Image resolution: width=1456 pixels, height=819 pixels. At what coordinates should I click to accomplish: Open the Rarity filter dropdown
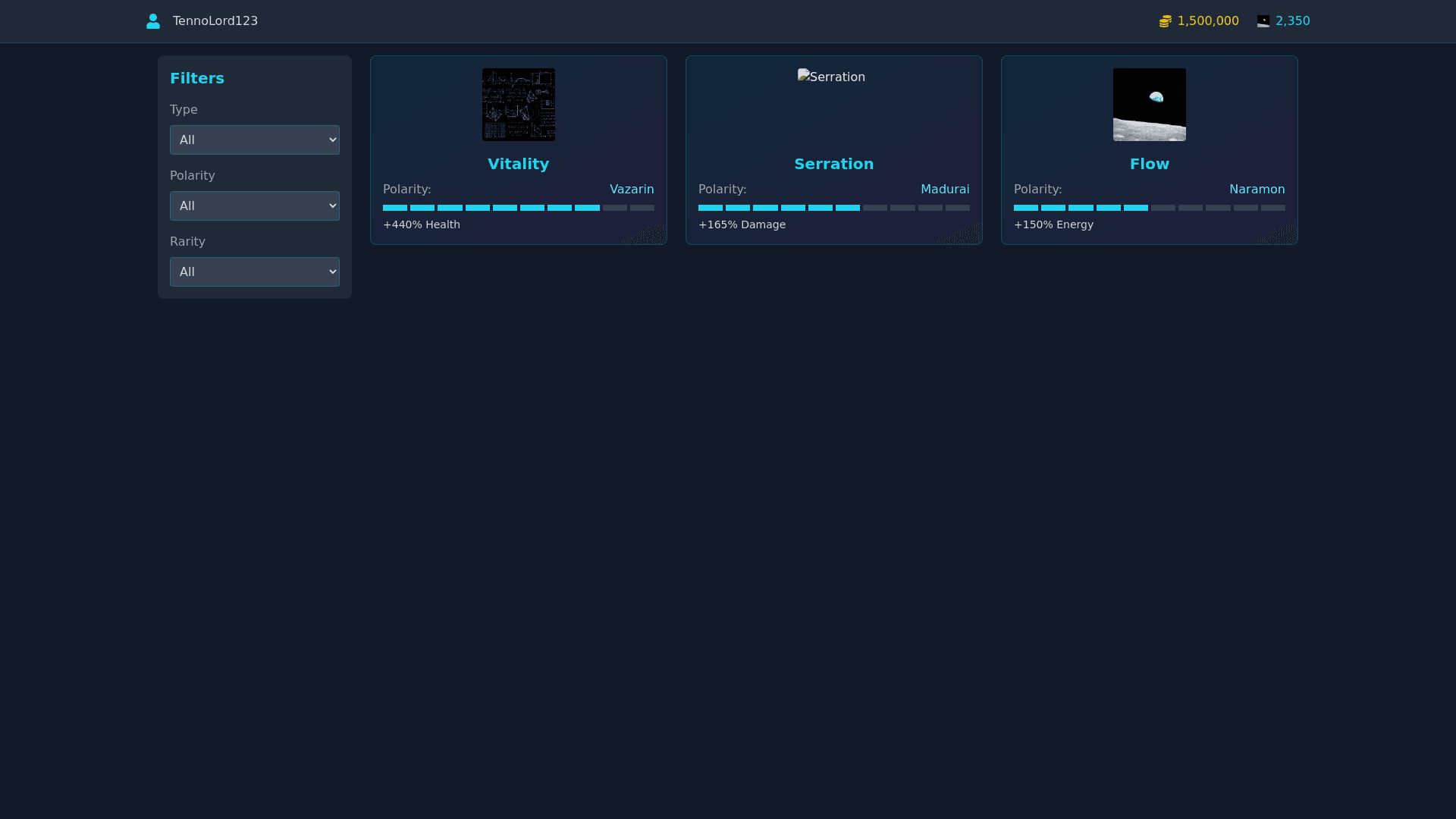pos(254,271)
